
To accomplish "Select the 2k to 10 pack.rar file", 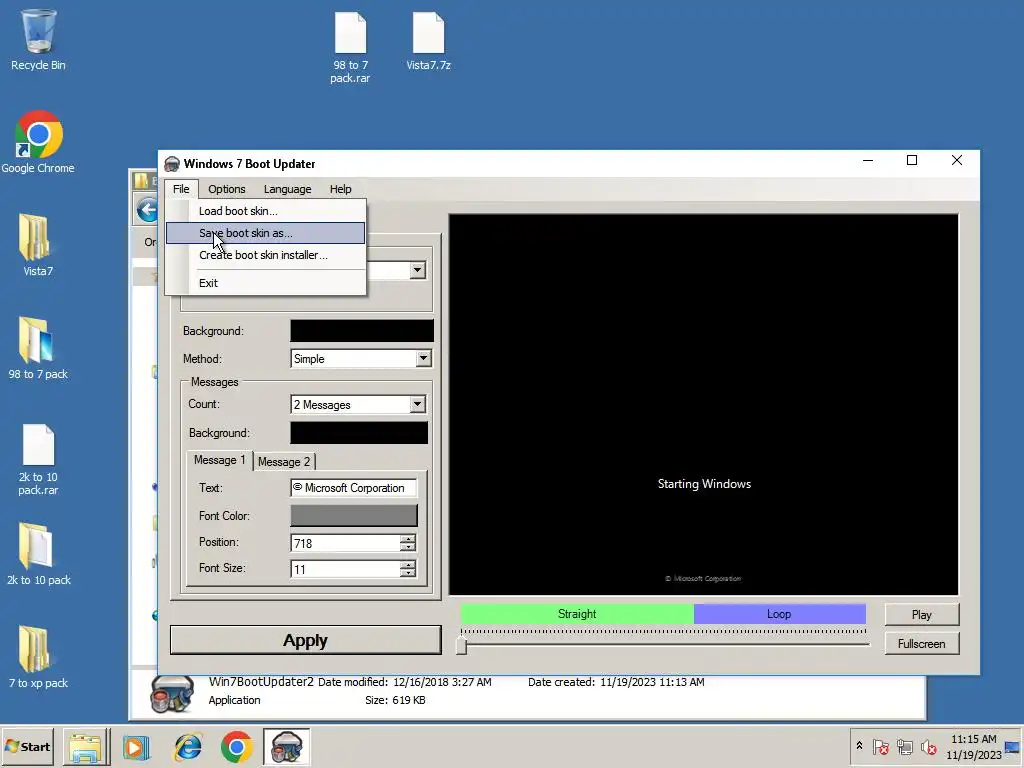I will (x=38, y=459).
